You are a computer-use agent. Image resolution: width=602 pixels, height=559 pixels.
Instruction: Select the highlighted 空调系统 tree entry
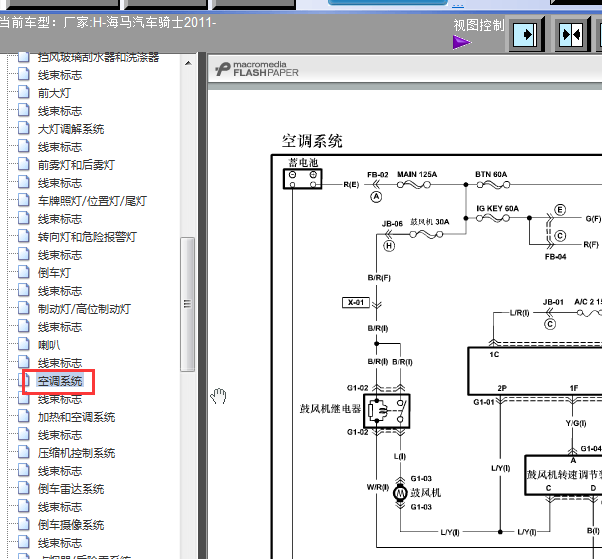60,381
